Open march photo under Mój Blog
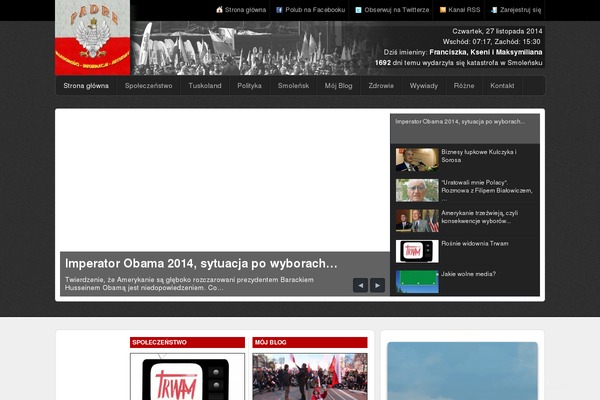The width and height of the screenshot is (600, 400). (x=310, y=377)
